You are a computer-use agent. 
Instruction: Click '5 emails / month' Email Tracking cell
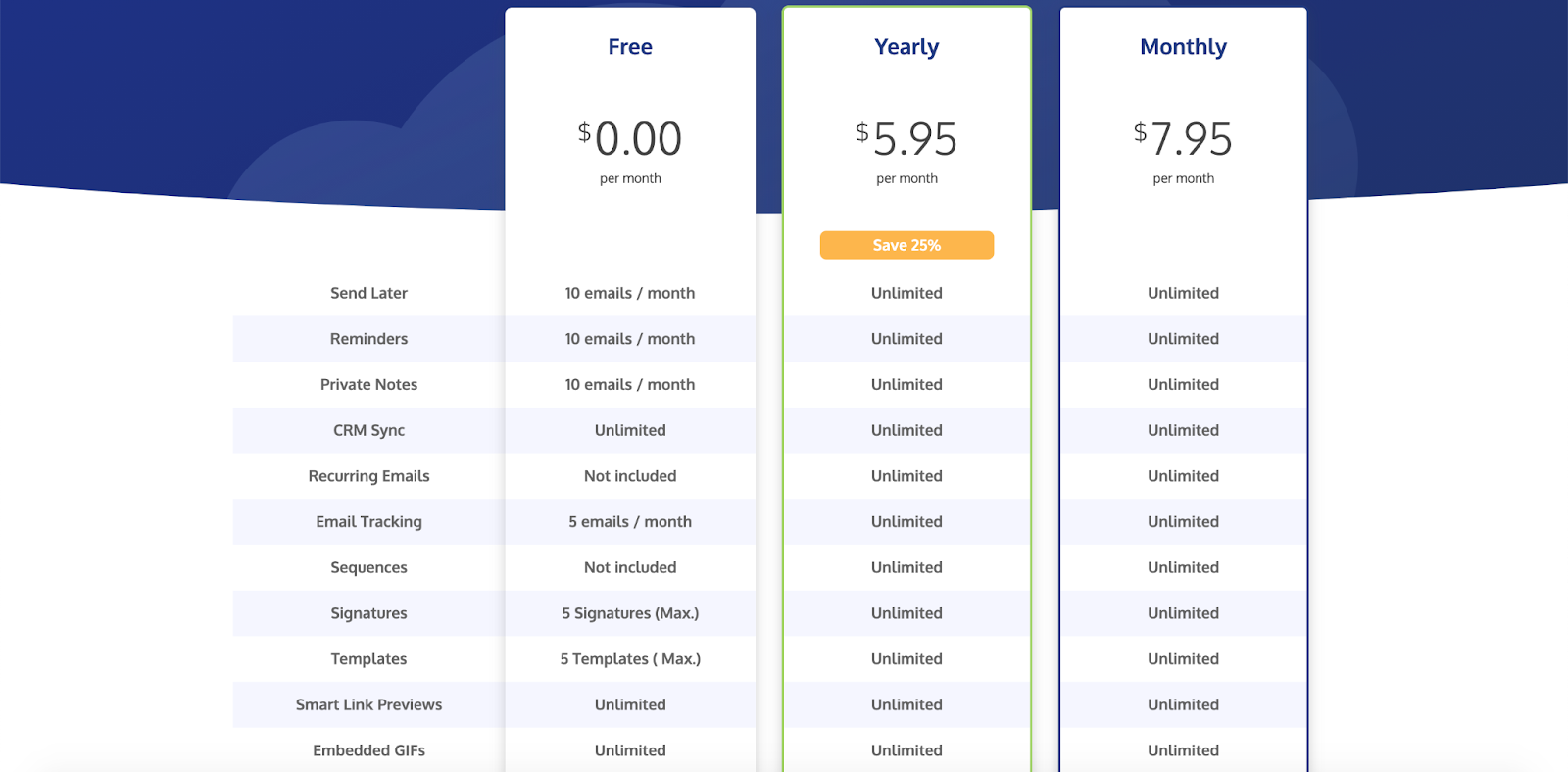click(630, 522)
